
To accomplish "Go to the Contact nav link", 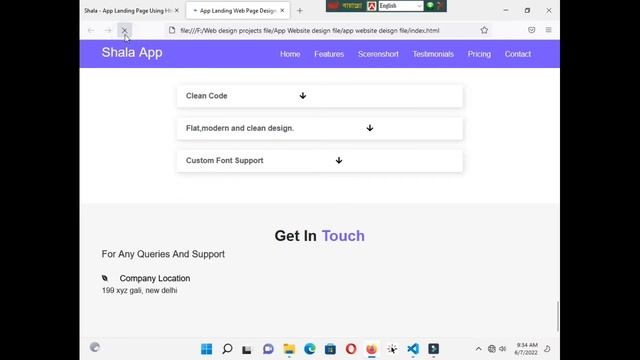I will [x=518, y=54].
